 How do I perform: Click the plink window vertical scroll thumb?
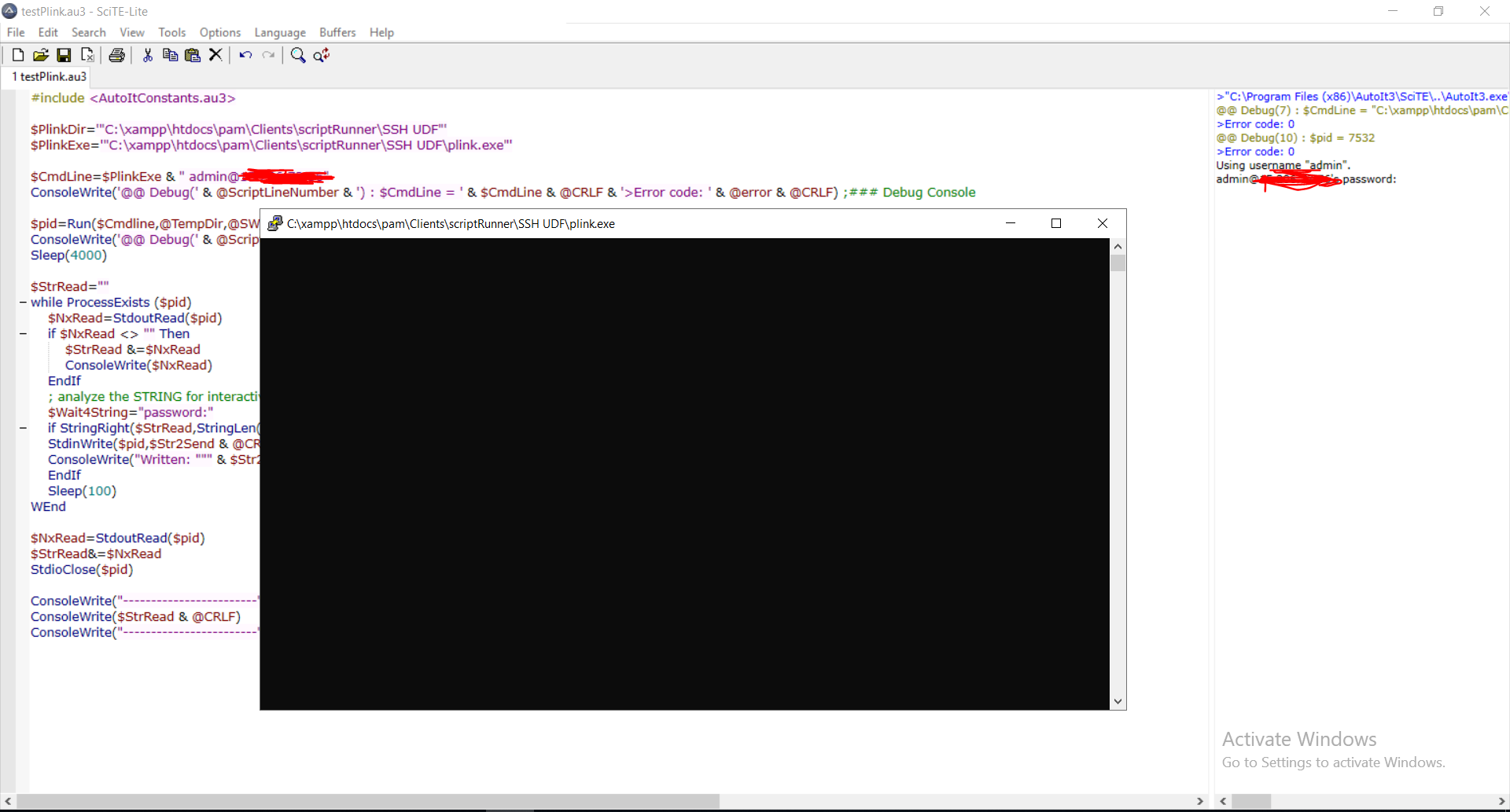click(1118, 263)
